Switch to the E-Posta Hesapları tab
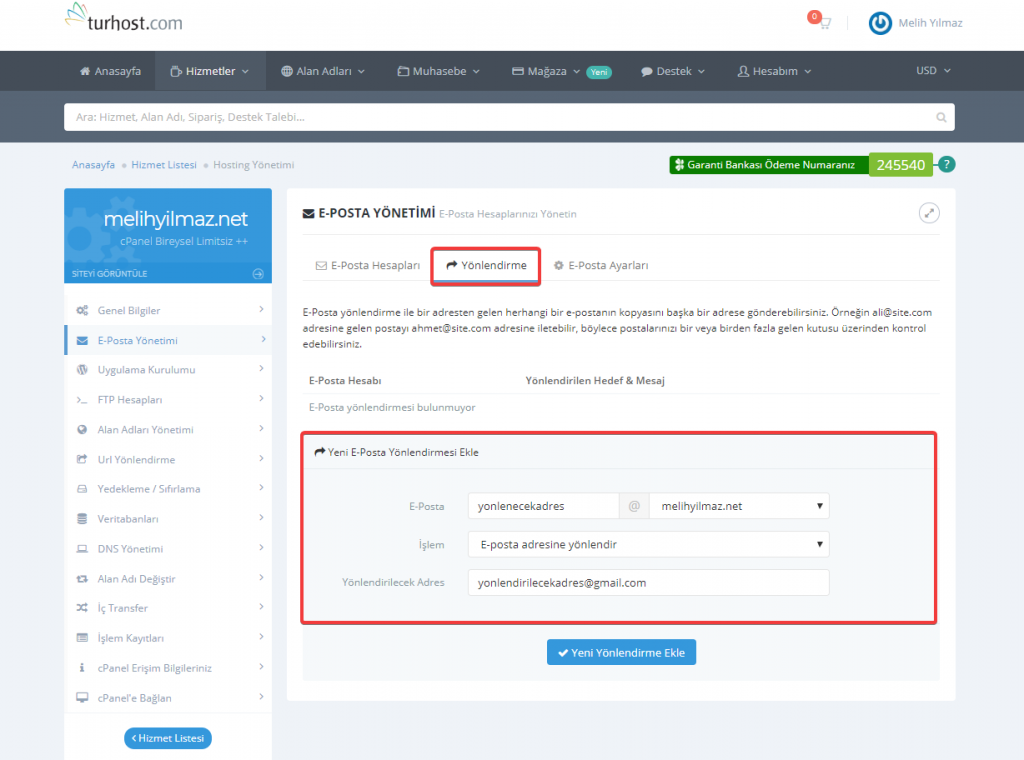The height and width of the screenshot is (760, 1024). [367, 266]
